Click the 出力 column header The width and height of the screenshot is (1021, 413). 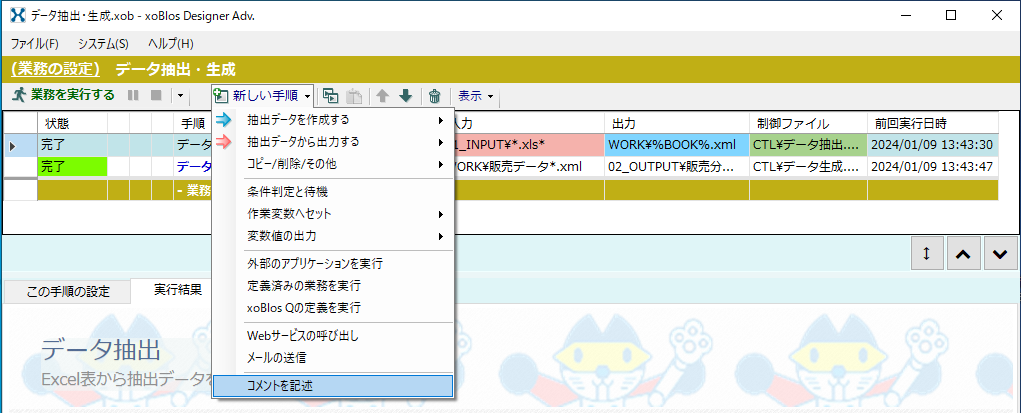click(x=676, y=123)
